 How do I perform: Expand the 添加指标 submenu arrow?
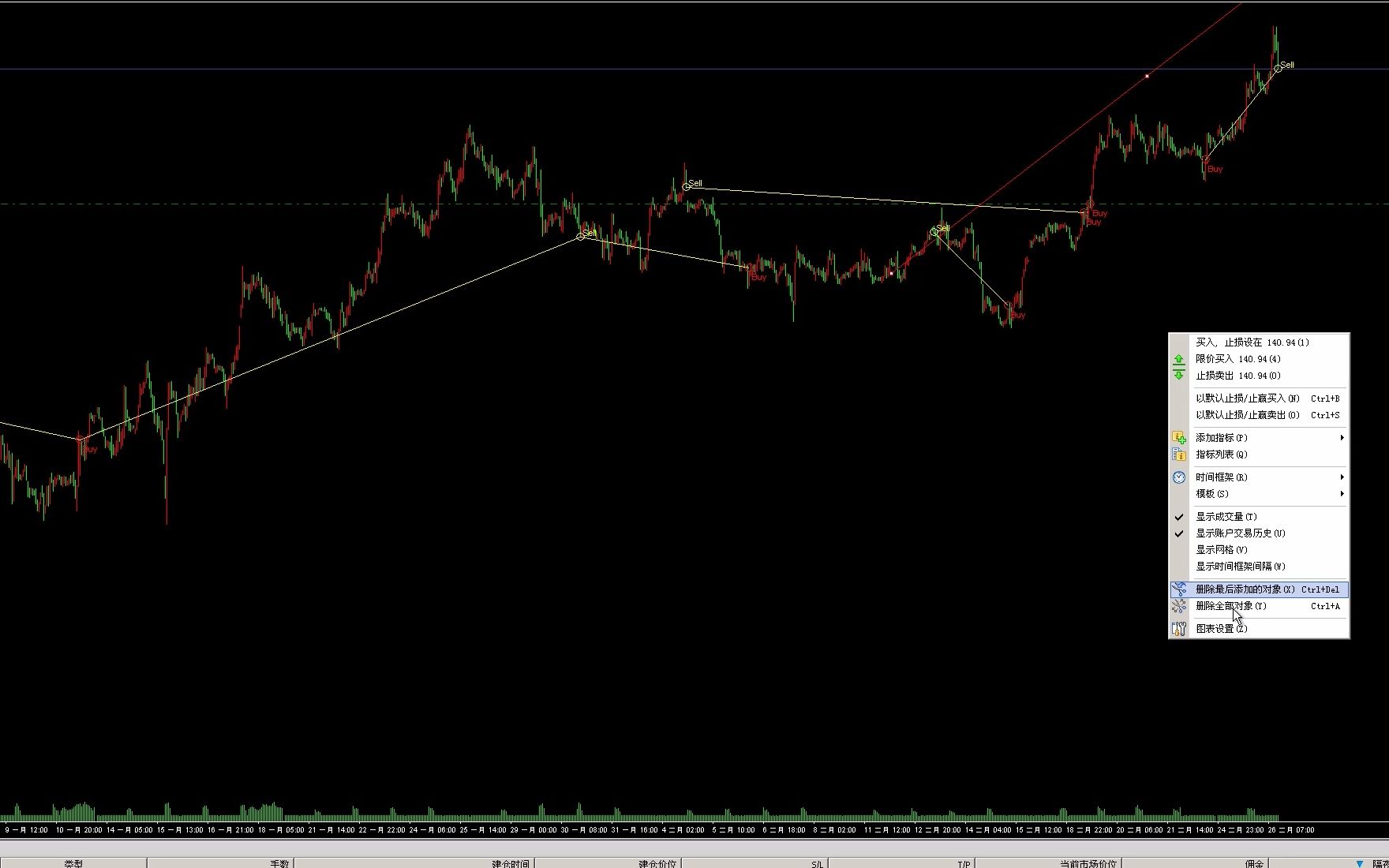pyautogui.click(x=1342, y=438)
